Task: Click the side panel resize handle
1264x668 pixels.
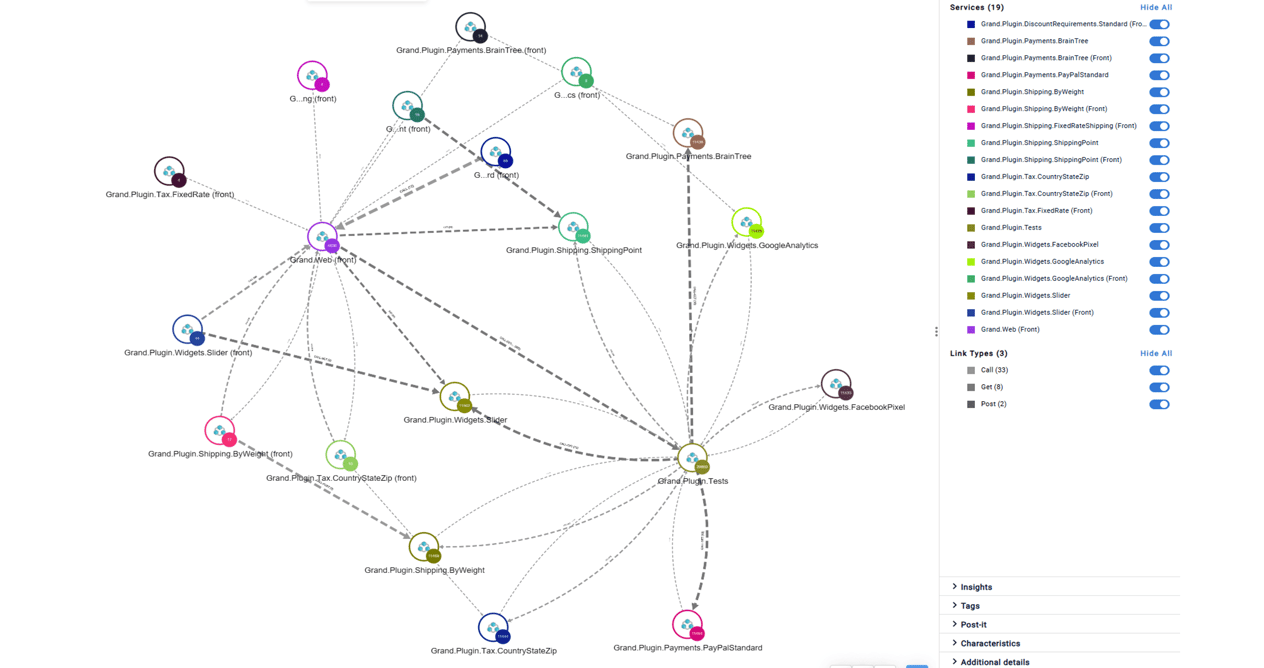Action: (936, 332)
